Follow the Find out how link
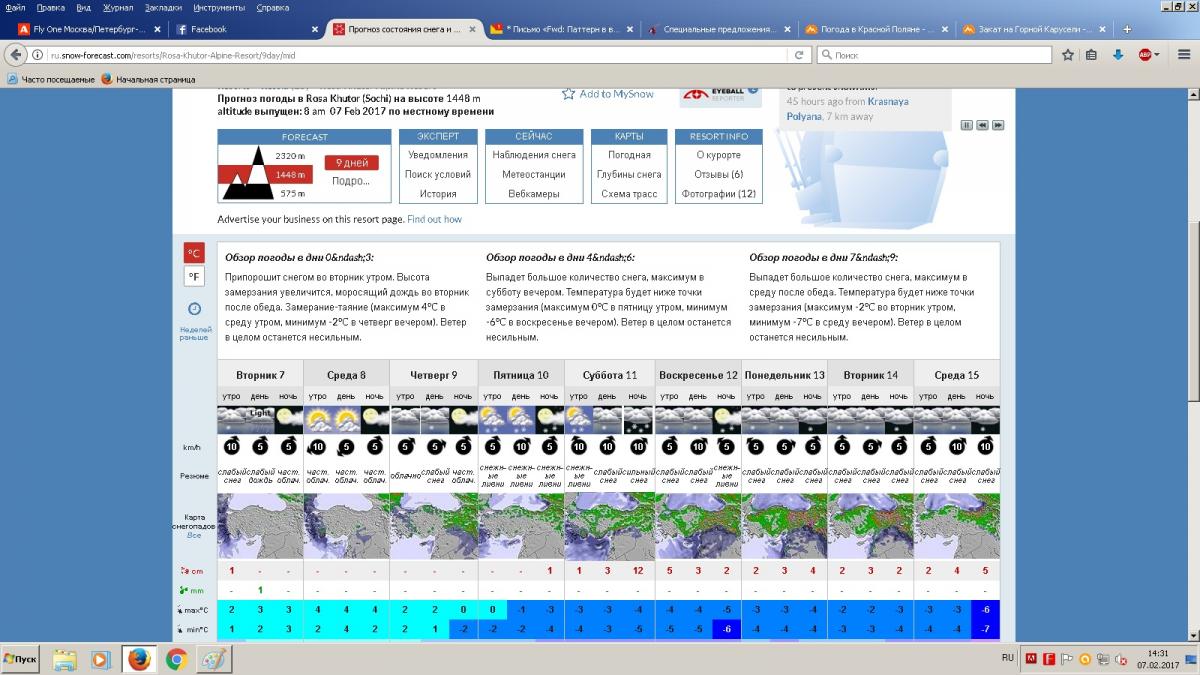 pos(435,219)
